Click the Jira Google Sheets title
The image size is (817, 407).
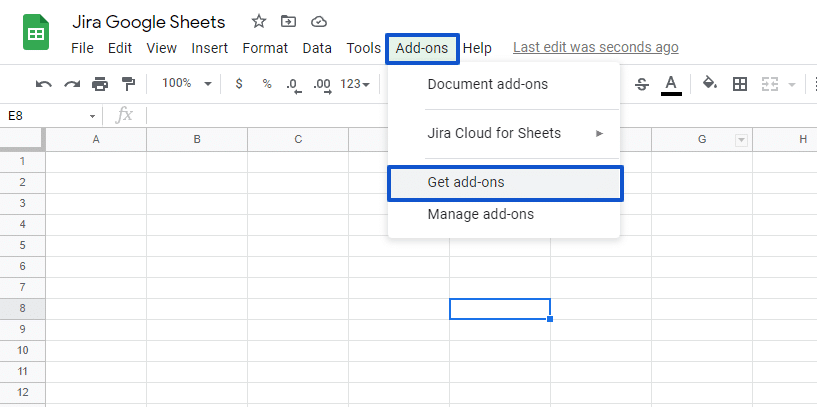pos(148,22)
